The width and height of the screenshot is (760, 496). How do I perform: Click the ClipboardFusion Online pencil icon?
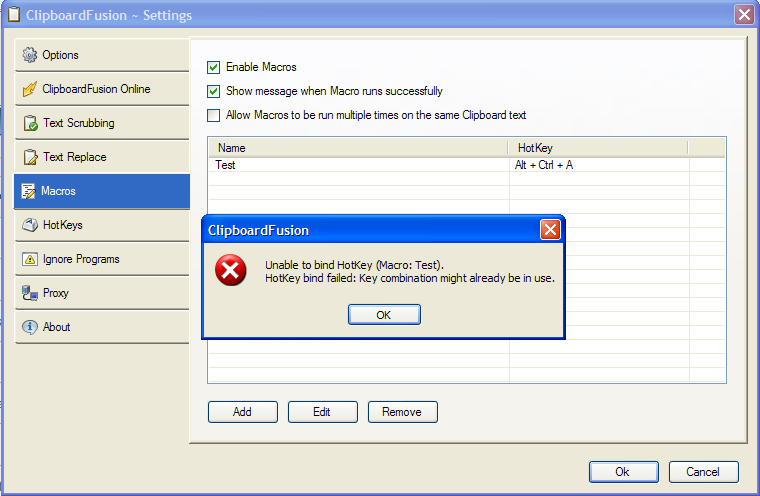coord(30,89)
